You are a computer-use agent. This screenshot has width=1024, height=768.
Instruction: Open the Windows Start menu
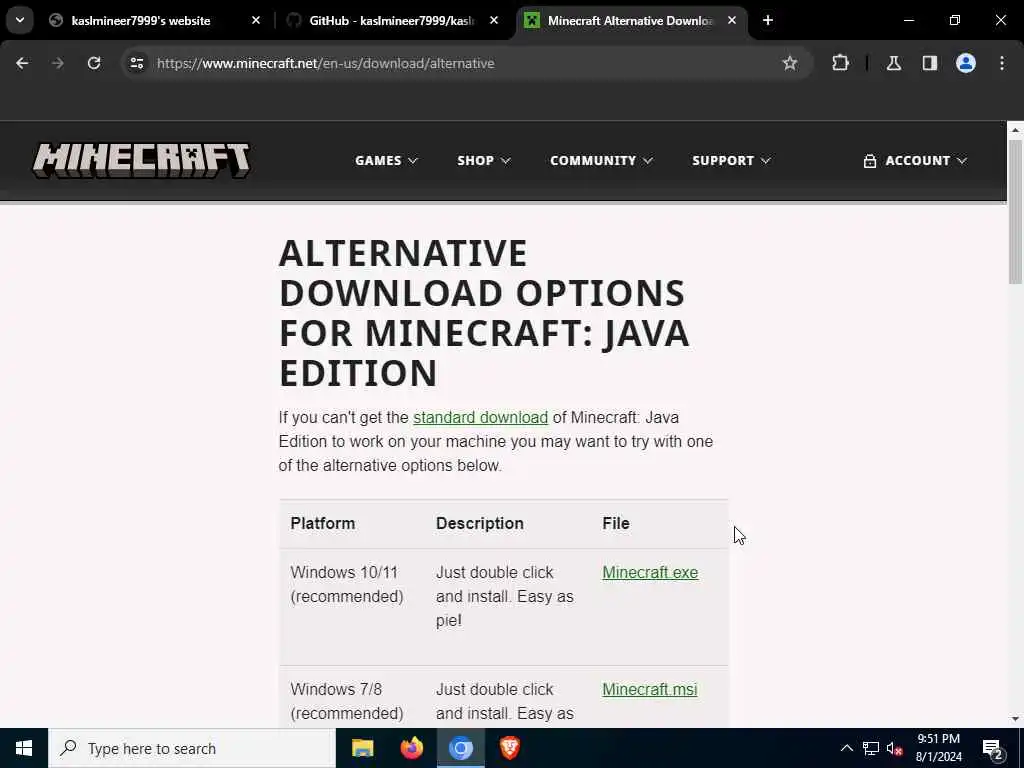point(24,748)
